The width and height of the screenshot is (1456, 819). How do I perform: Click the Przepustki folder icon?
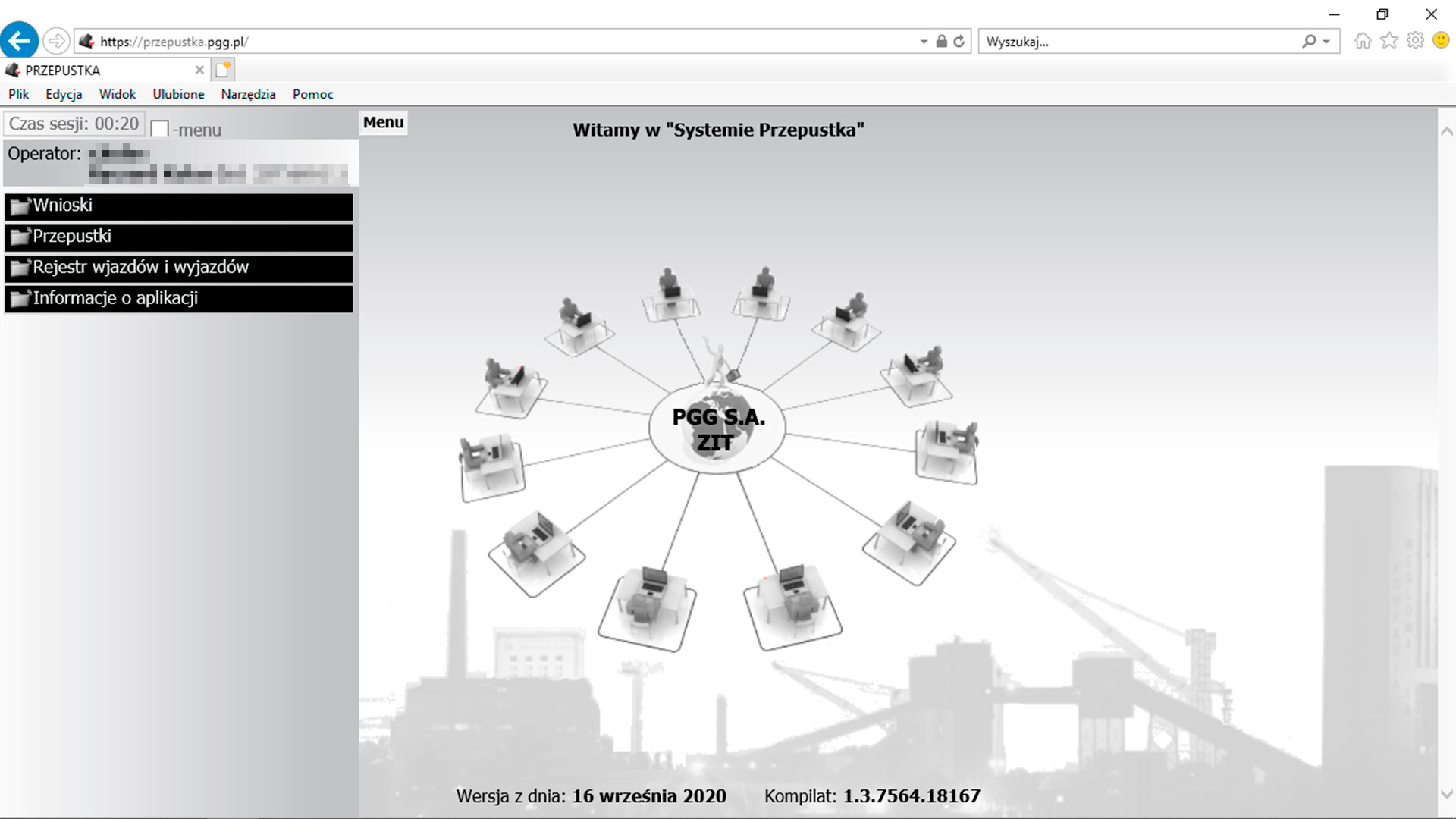[20, 237]
